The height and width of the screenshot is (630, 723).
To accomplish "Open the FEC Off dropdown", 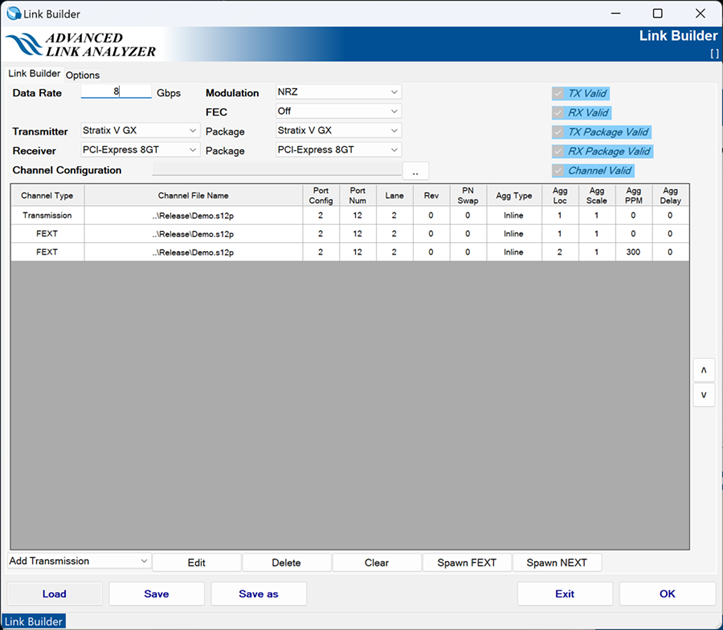I will coord(338,111).
